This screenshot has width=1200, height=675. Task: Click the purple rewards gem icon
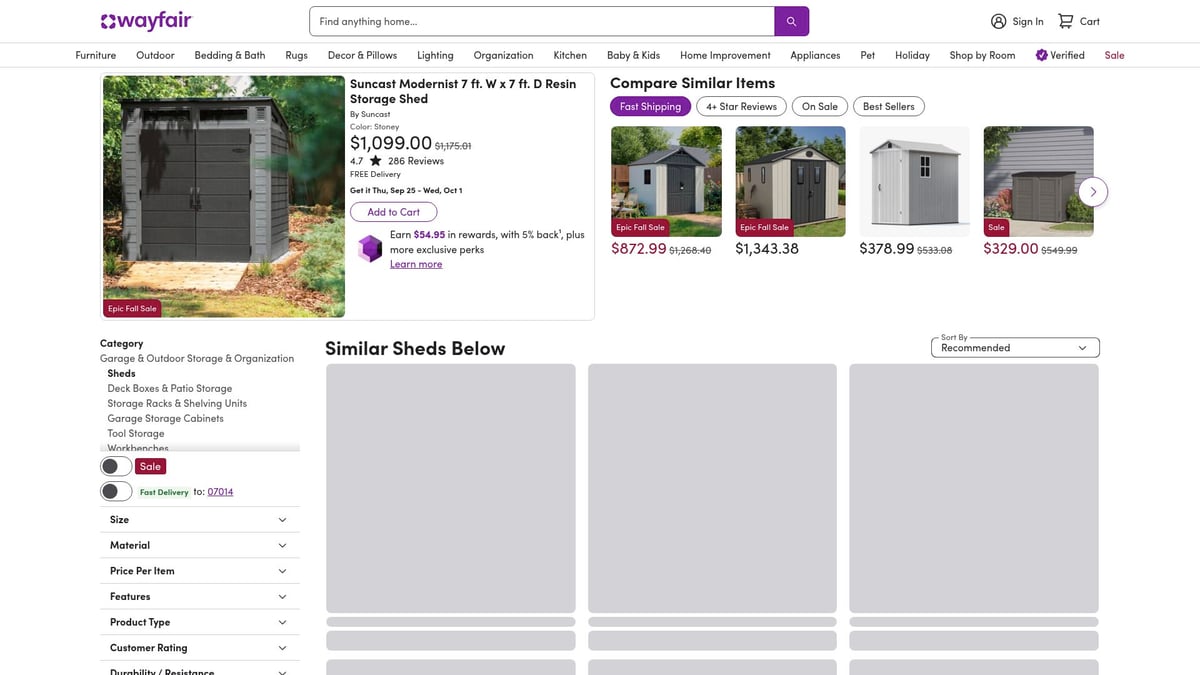point(370,248)
